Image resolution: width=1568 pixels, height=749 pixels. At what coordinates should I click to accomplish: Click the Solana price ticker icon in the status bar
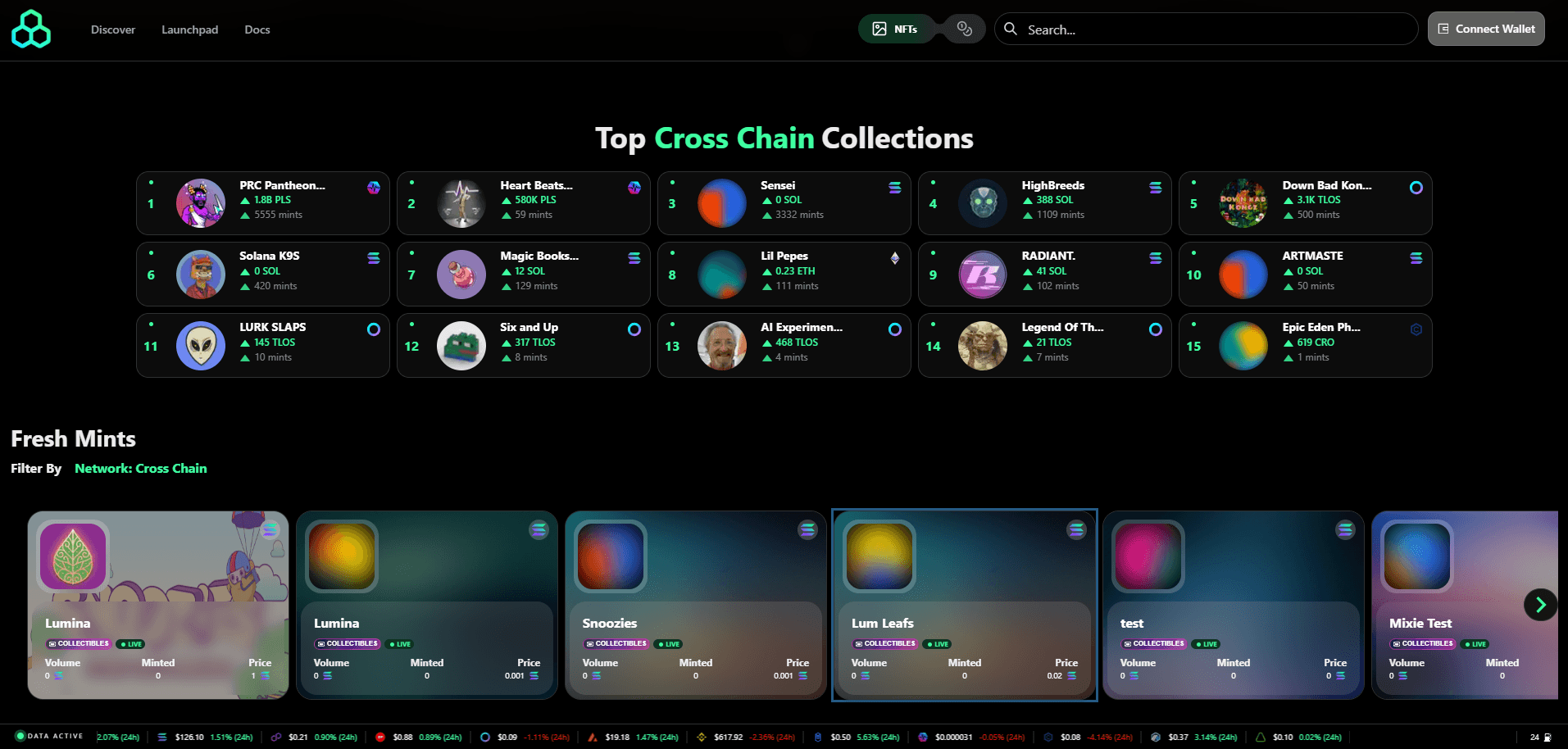pyautogui.click(x=162, y=737)
